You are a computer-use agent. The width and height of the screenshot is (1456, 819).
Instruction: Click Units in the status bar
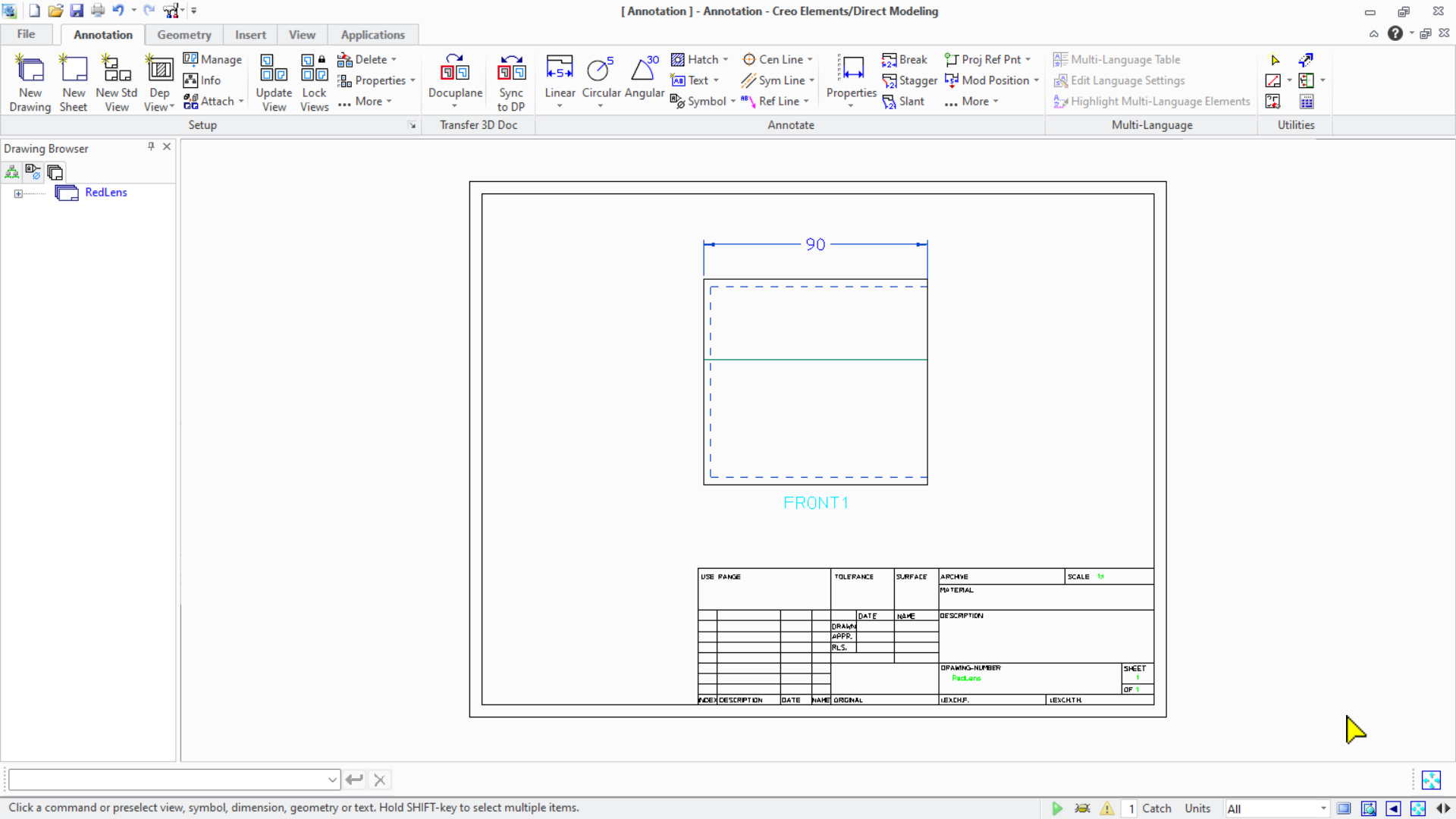pos(1197,808)
